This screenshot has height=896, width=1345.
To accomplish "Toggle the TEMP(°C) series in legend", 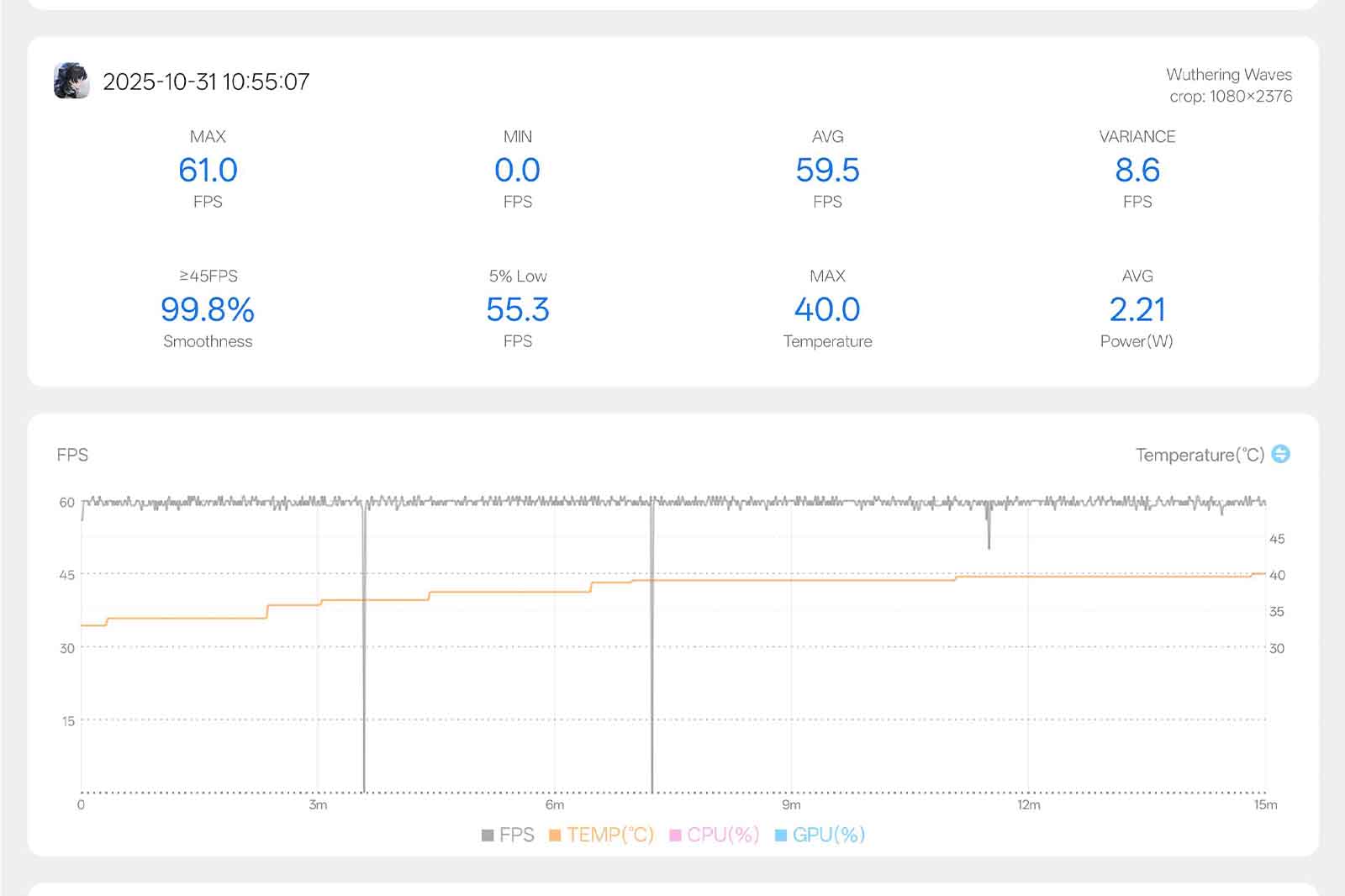I will tap(601, 835).
